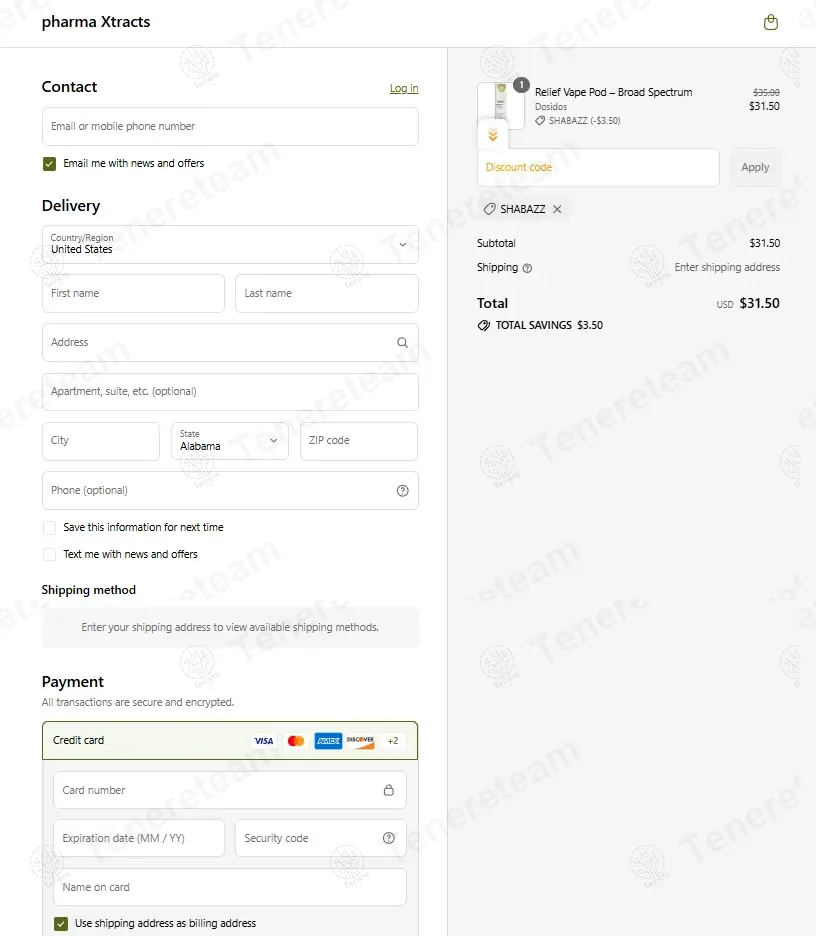
Task: Check Text me with news and offers
Action: tap(49, 554)
